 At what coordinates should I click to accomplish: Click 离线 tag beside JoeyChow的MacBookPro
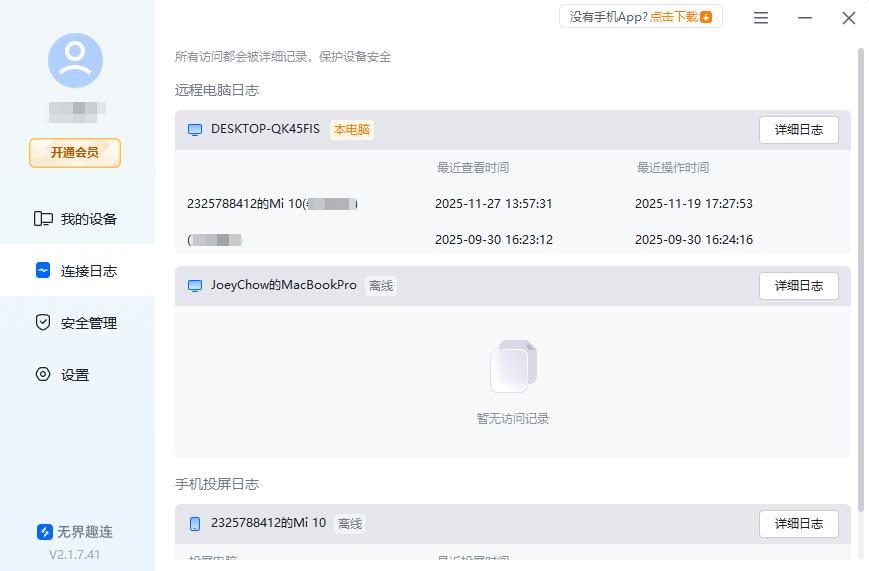(x=381, y=286)
